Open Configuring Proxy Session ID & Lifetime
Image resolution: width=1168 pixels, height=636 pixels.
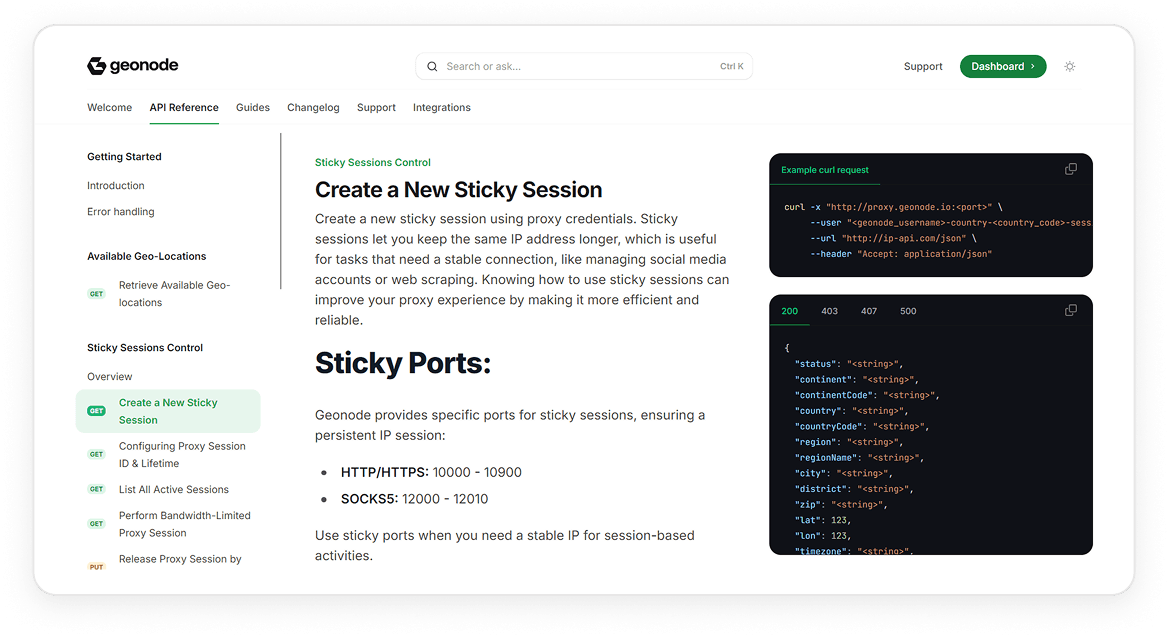click(x=182, y=454)
